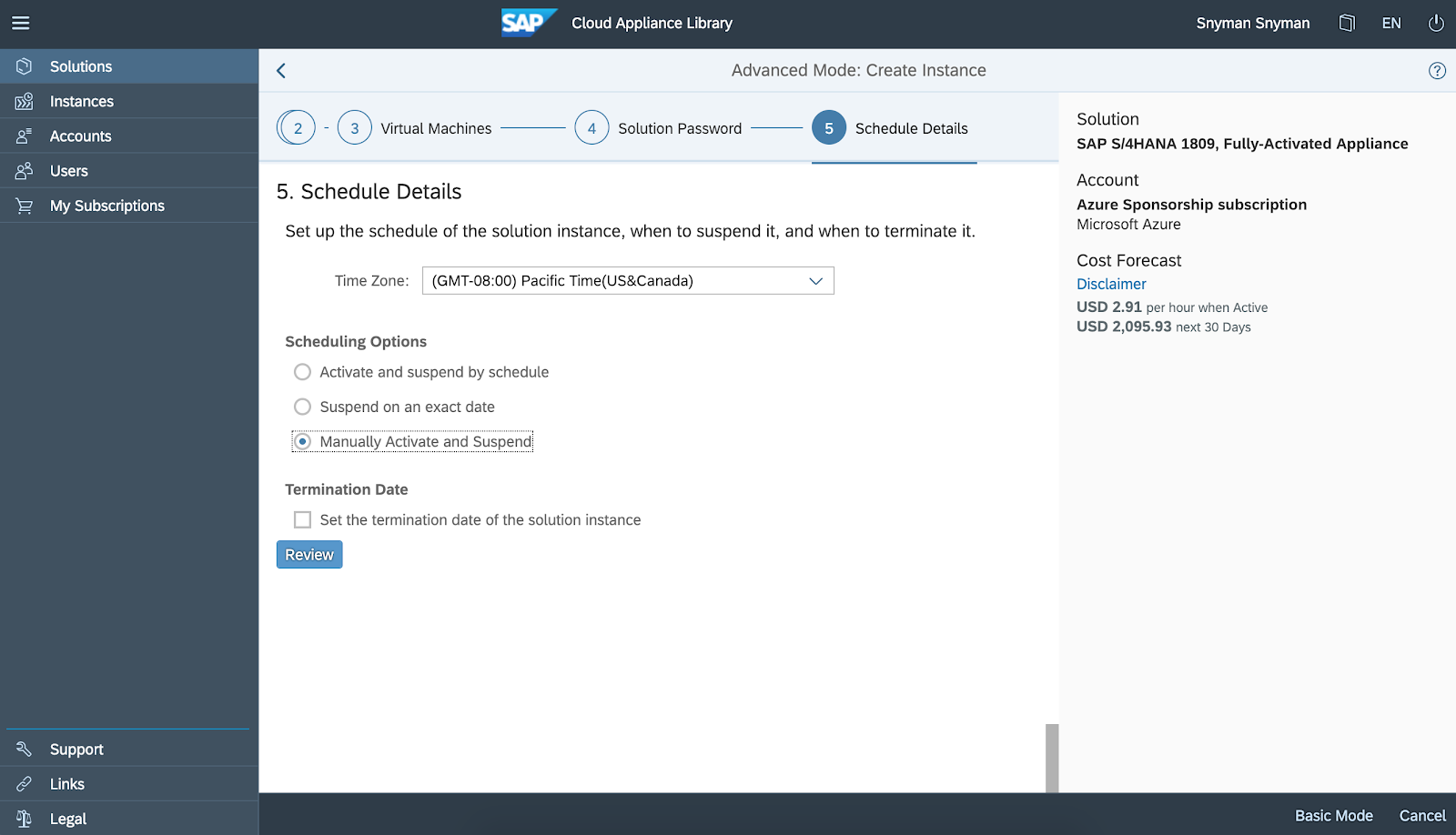Open the Disclaimer link
This screenshot has width=1456, height=835.
1111,285
